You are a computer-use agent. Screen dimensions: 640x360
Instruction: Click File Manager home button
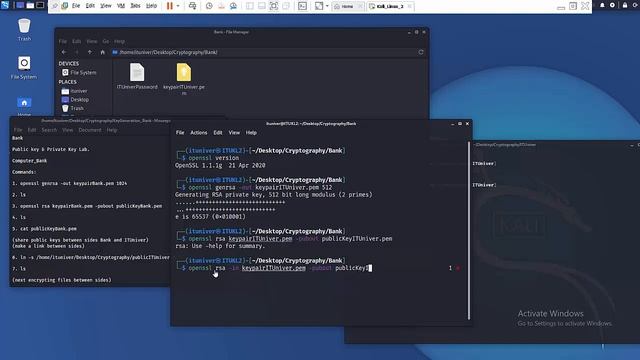pyautogui.click(x=102, y=52)
